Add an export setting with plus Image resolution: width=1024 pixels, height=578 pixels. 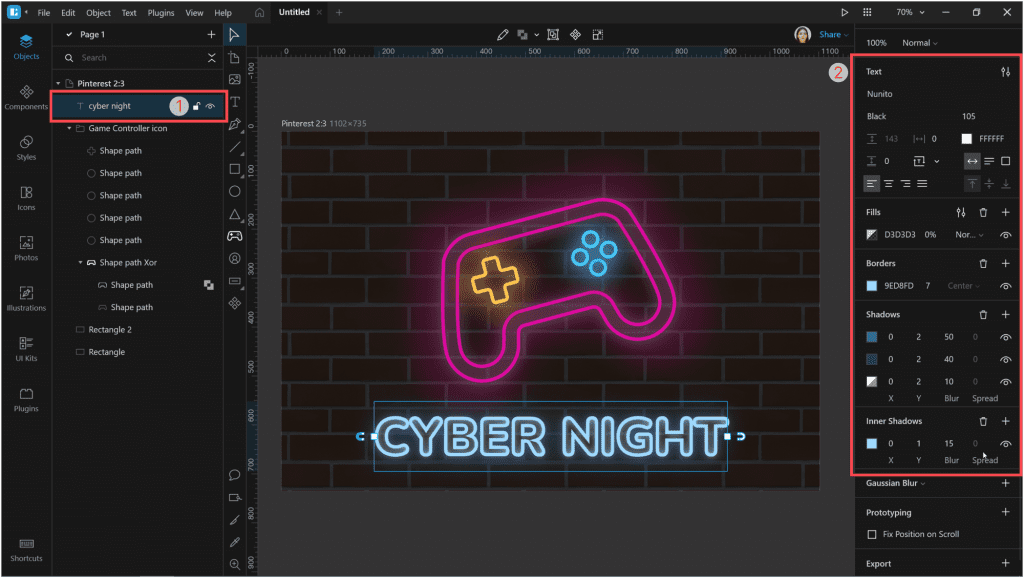pos(1005,564)
